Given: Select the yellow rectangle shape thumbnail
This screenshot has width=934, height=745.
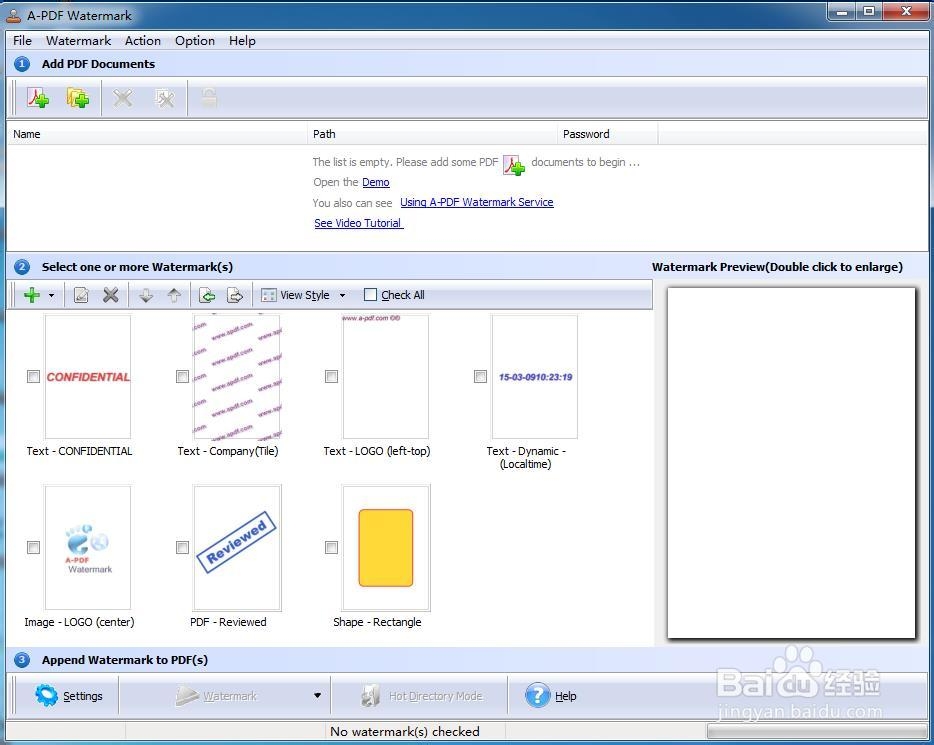Looking at the screenshot, I should [385, 548].
